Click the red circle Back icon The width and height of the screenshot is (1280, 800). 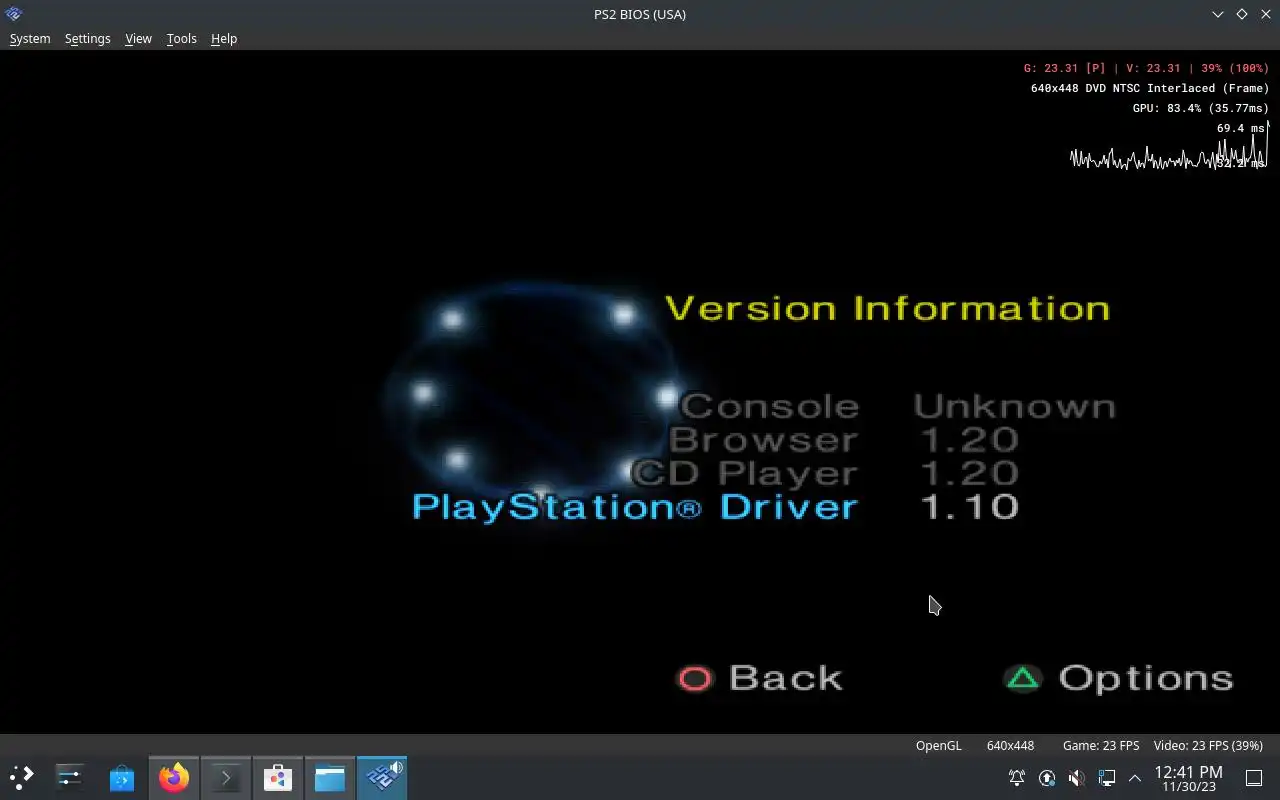tap(695, 679)
